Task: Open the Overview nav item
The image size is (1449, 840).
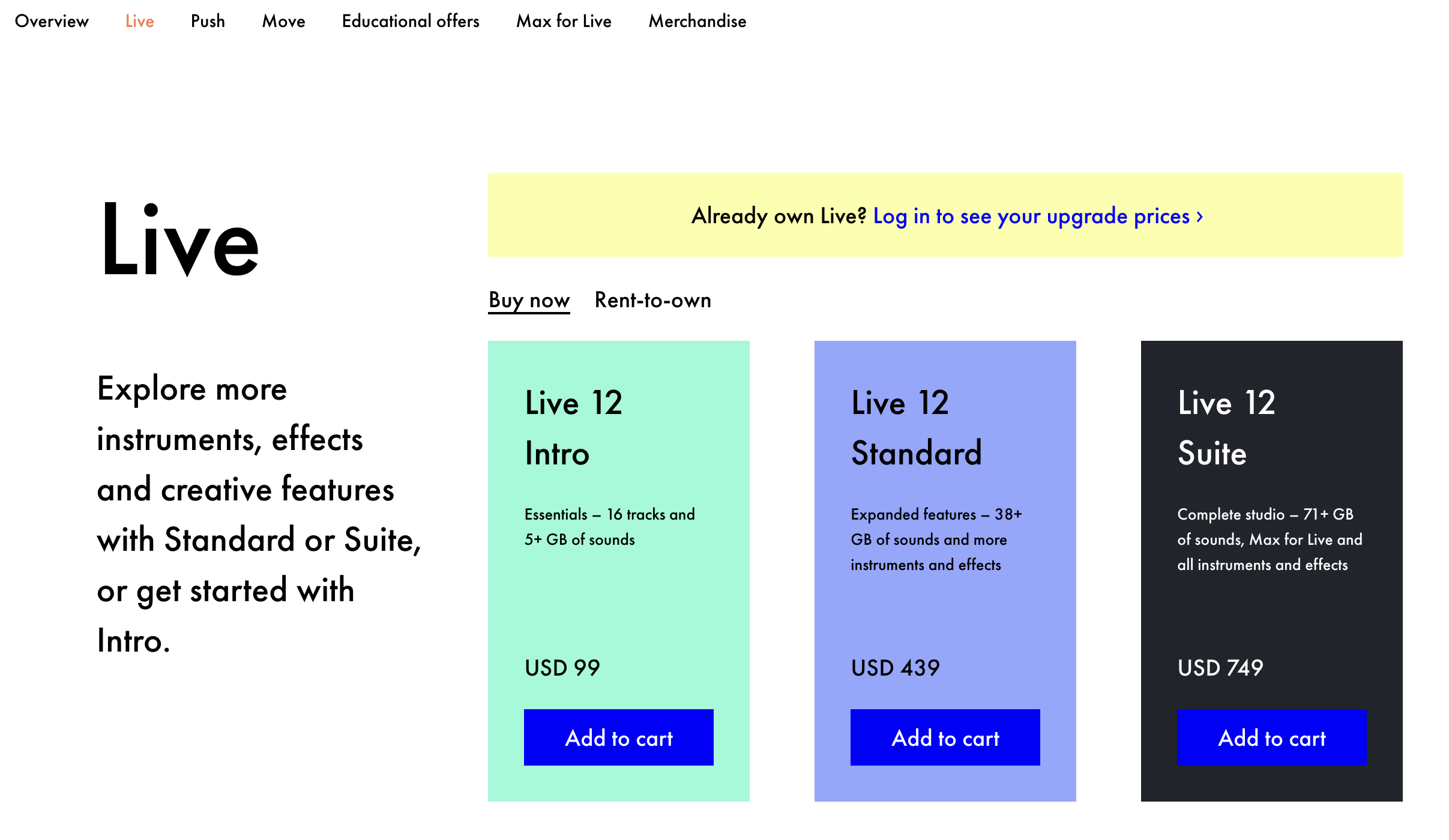Action: pyautogui.click(x=52, y=21)
